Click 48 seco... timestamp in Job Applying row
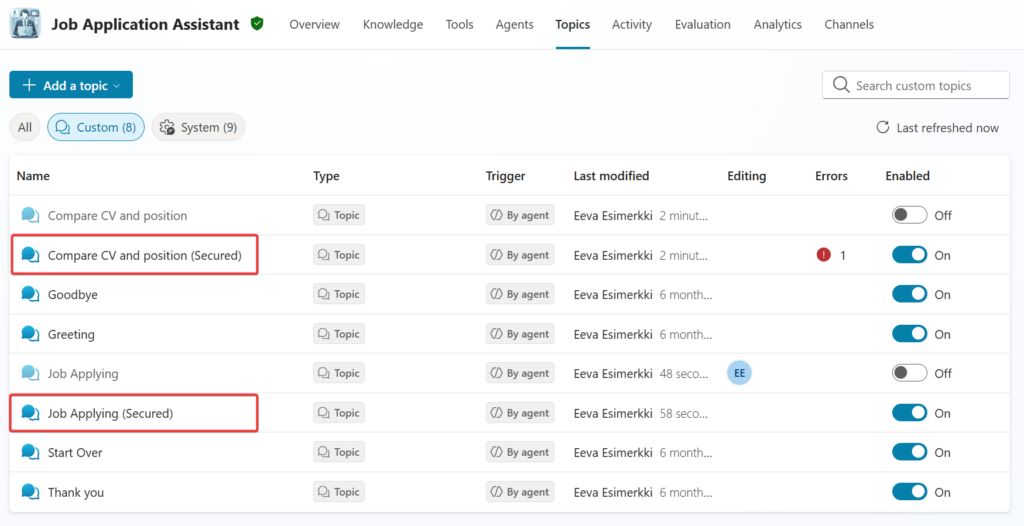Image resolution: width=1024 pixels, height=526 pixels. point(684,374)
